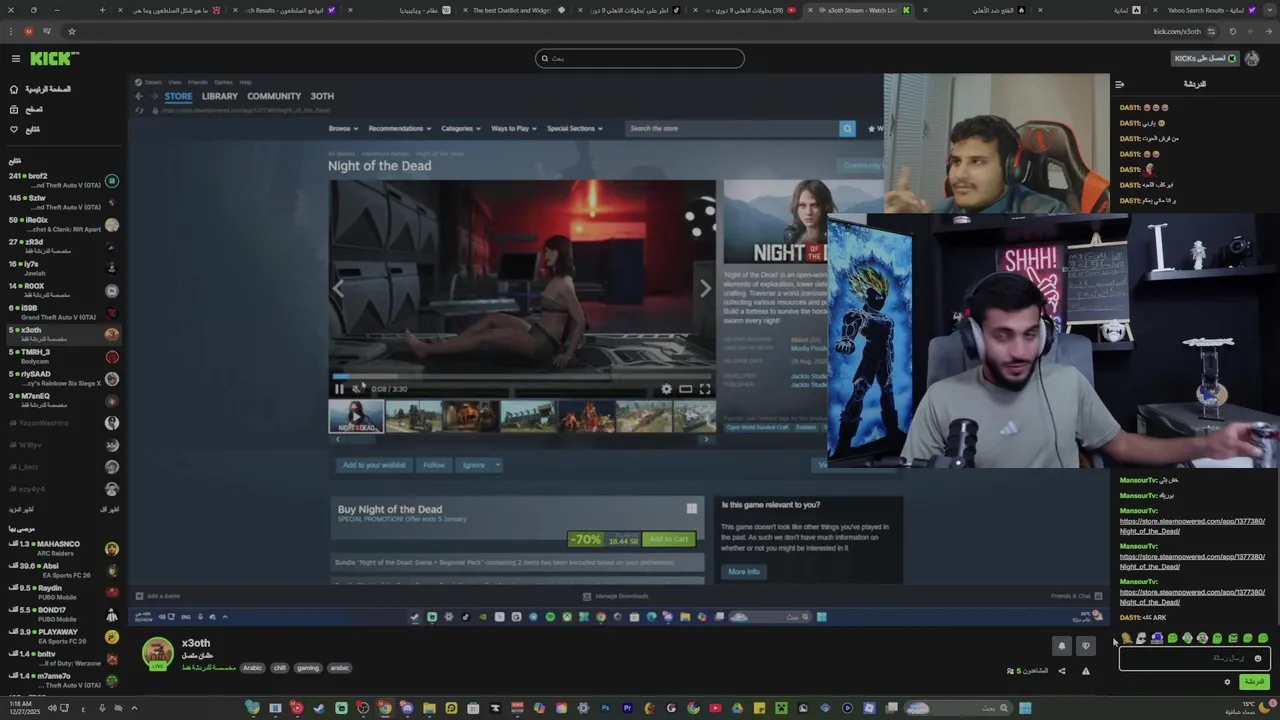1280x720 pixels.
Task: Open zR3d channel in sidebar
Action: point(63,247)
